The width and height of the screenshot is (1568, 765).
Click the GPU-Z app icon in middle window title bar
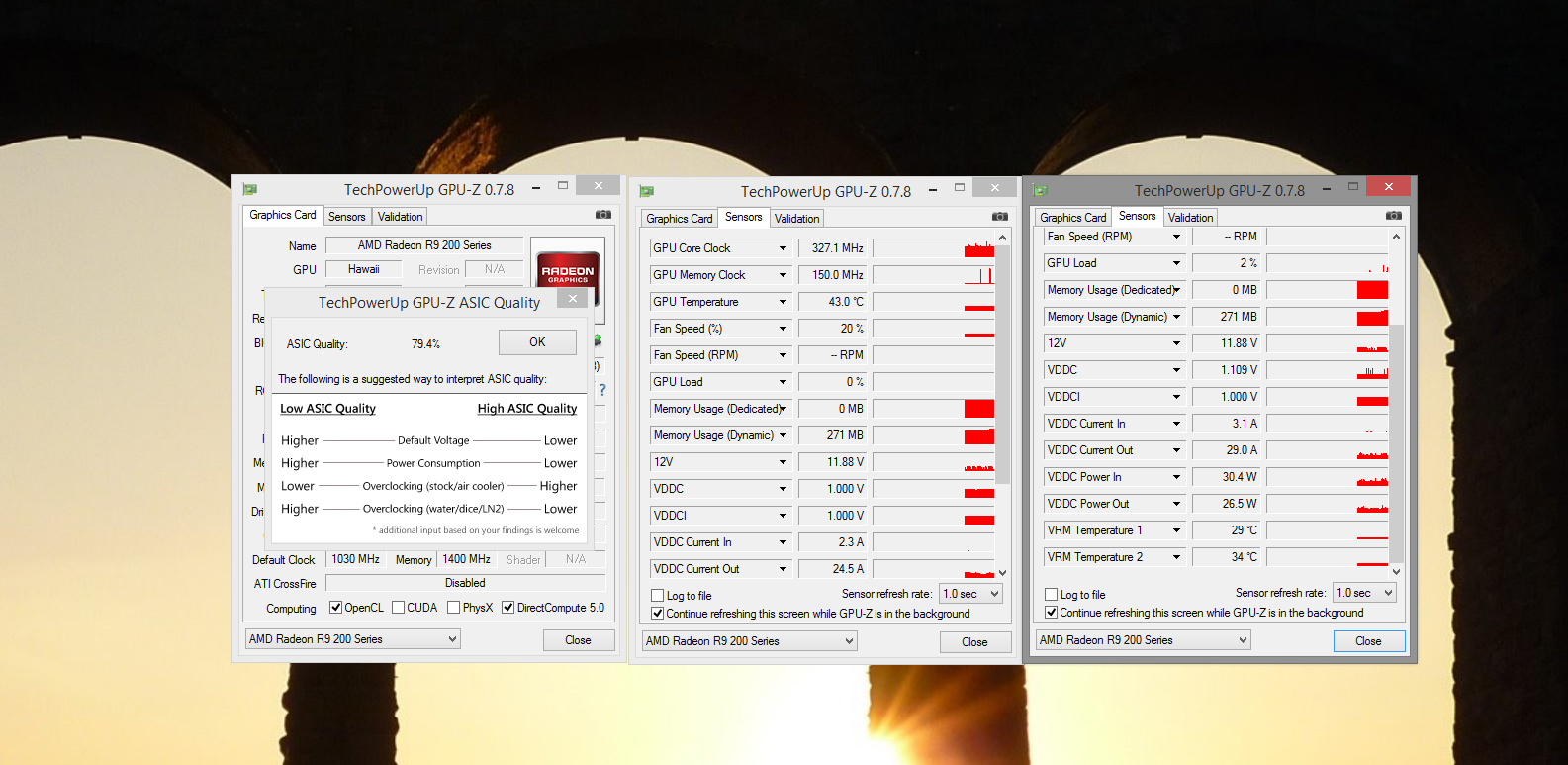tap(647, 191)
